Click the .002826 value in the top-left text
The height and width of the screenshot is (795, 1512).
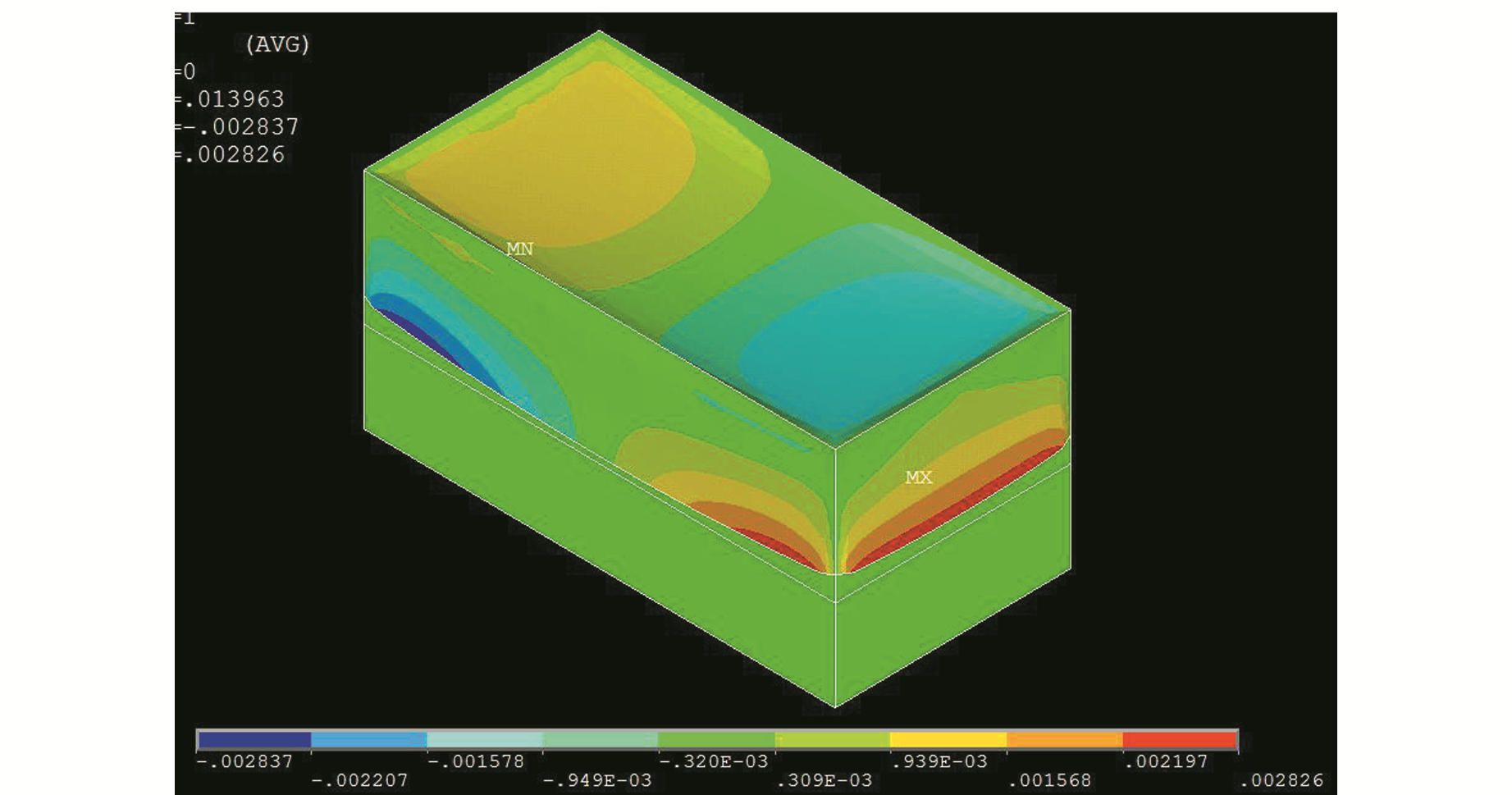pyautogui.click(x=234, y=155)
